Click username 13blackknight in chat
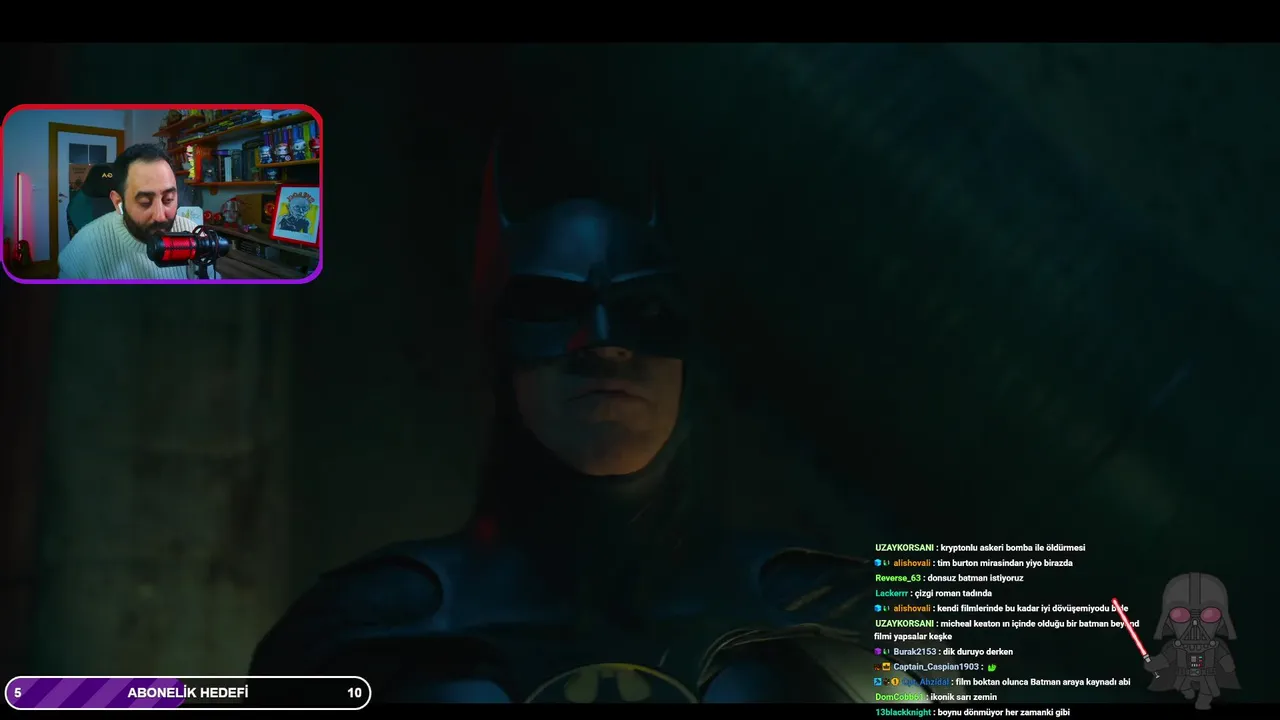1280x720 pixels. [x=903, y=712]
